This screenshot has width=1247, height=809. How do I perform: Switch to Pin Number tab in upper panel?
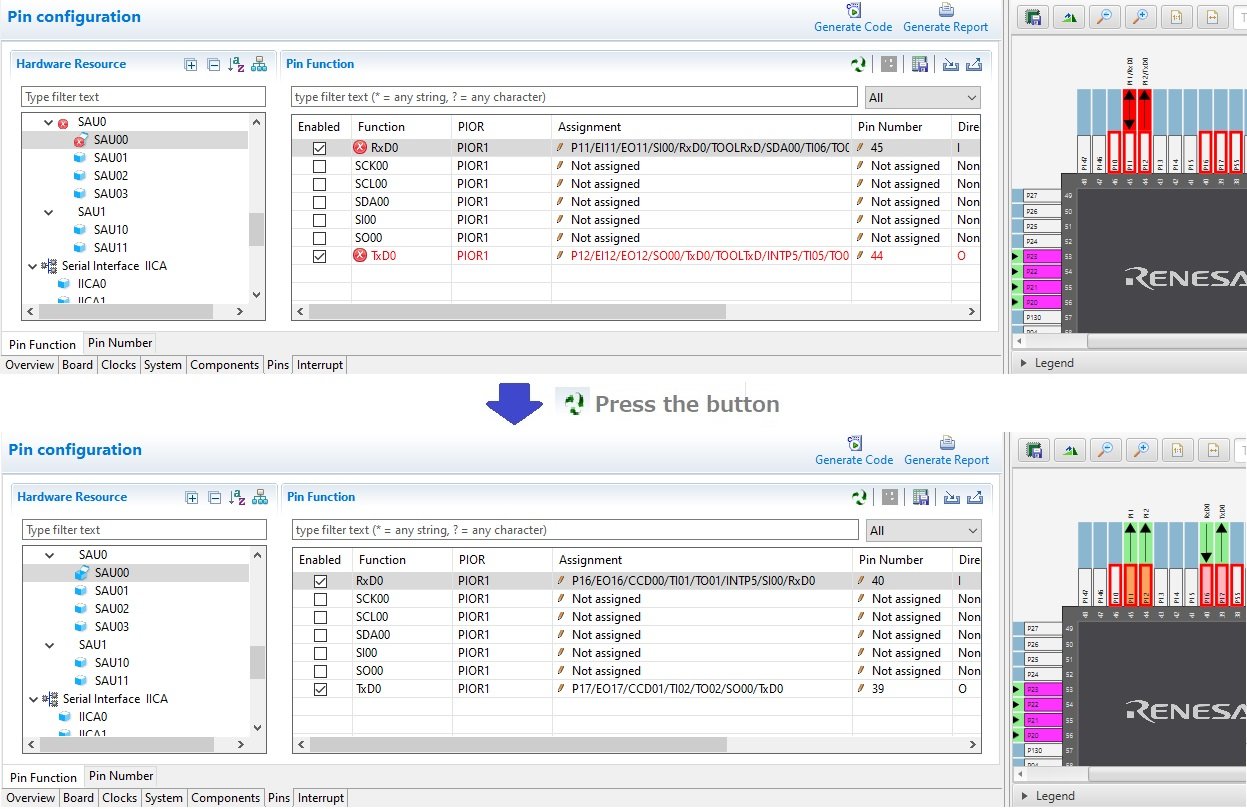pos(120,343)
